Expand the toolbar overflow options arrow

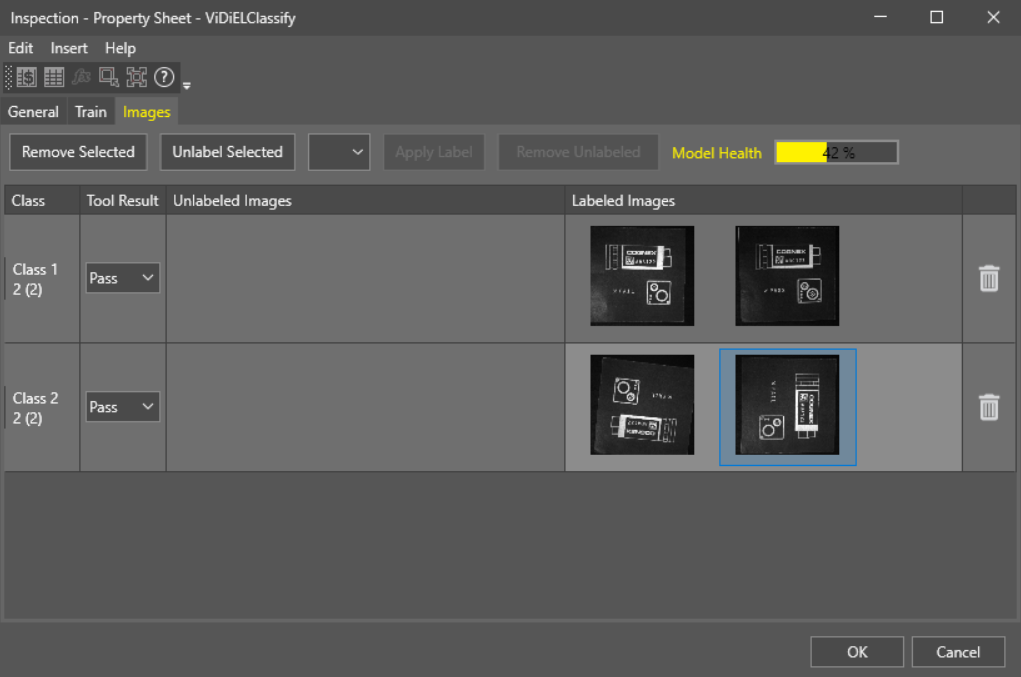coord(187,85)
